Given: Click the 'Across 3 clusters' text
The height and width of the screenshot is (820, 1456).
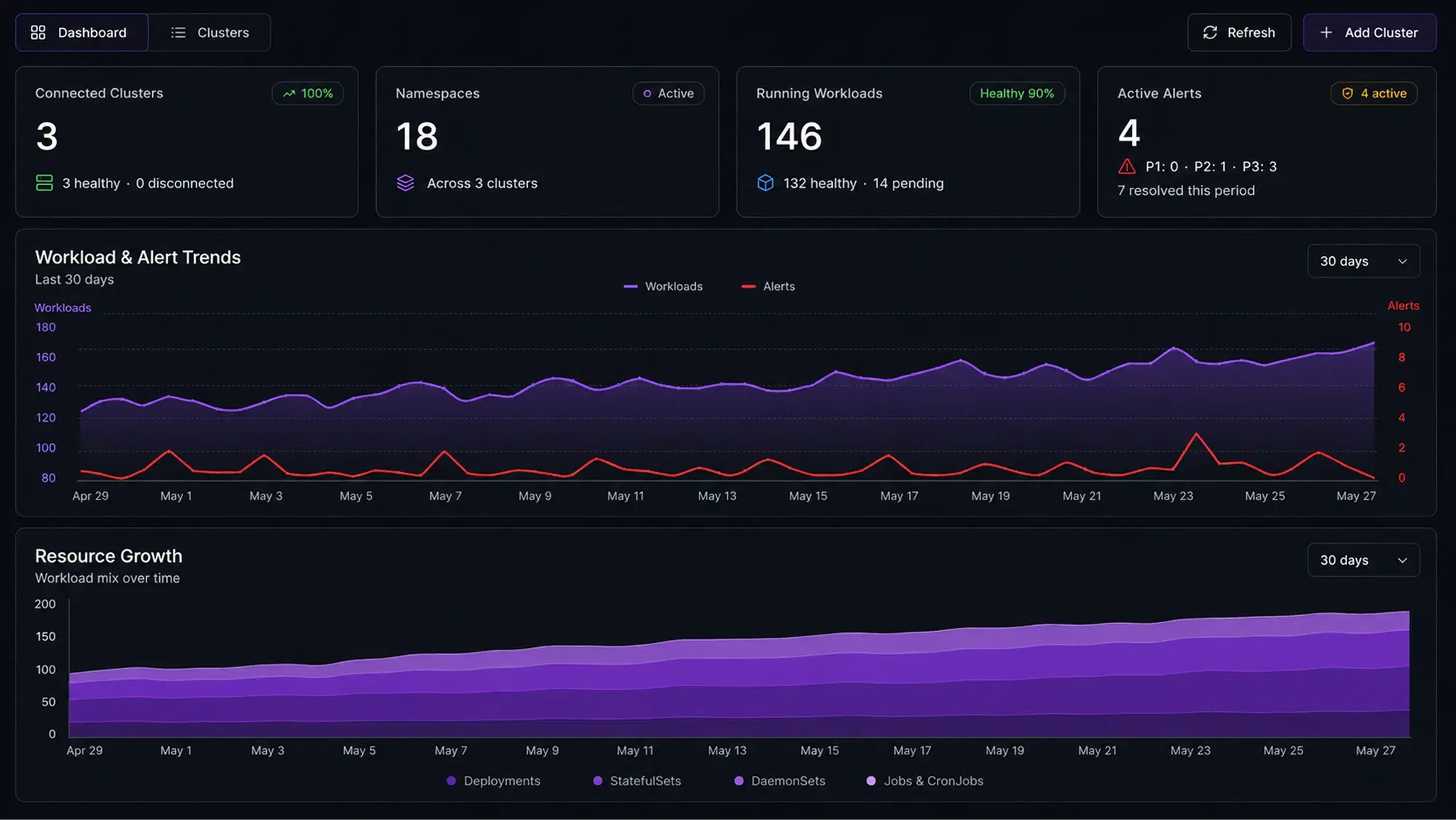Looking at the screenshot, I should coord(482,183).
